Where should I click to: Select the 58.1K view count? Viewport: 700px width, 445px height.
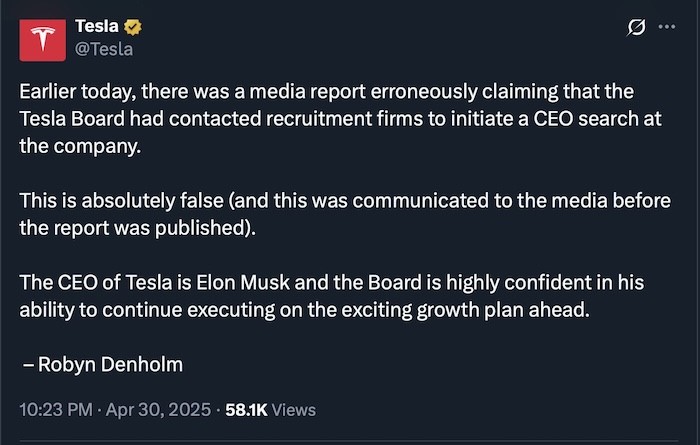pos(246,410)
